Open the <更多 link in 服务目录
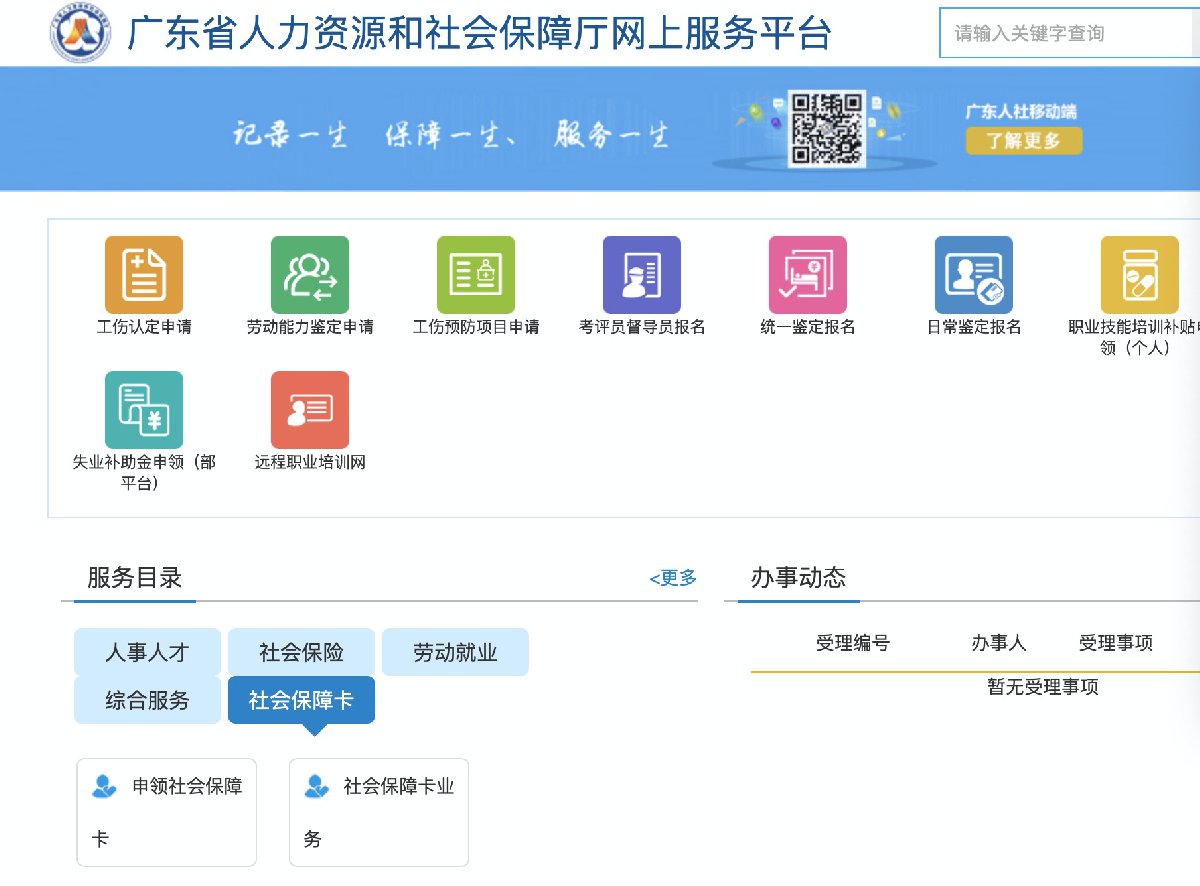This screenshot has width=1200, height=886. (x=673, y=578)
